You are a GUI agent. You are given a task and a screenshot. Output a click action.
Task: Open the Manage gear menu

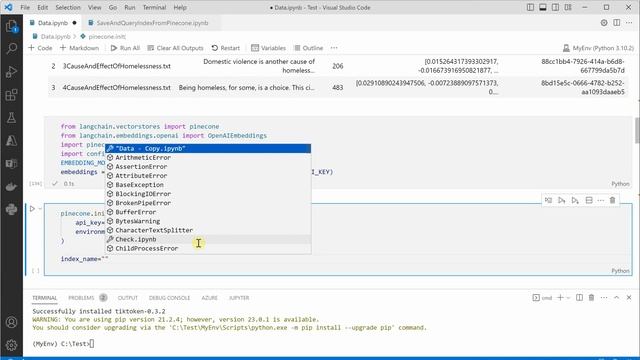tap(11, 345)
